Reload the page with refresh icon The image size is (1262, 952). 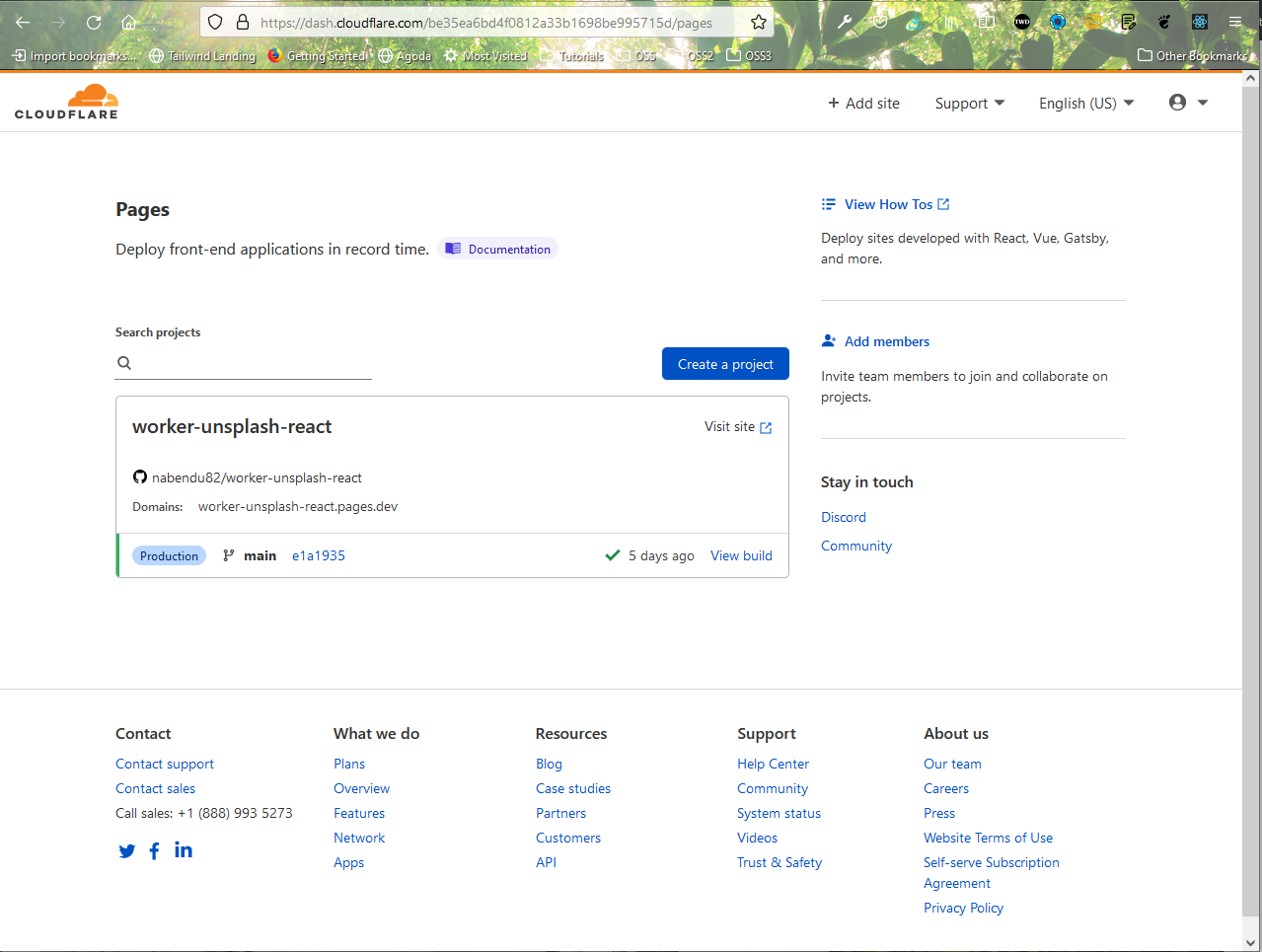tap(94, 22)
